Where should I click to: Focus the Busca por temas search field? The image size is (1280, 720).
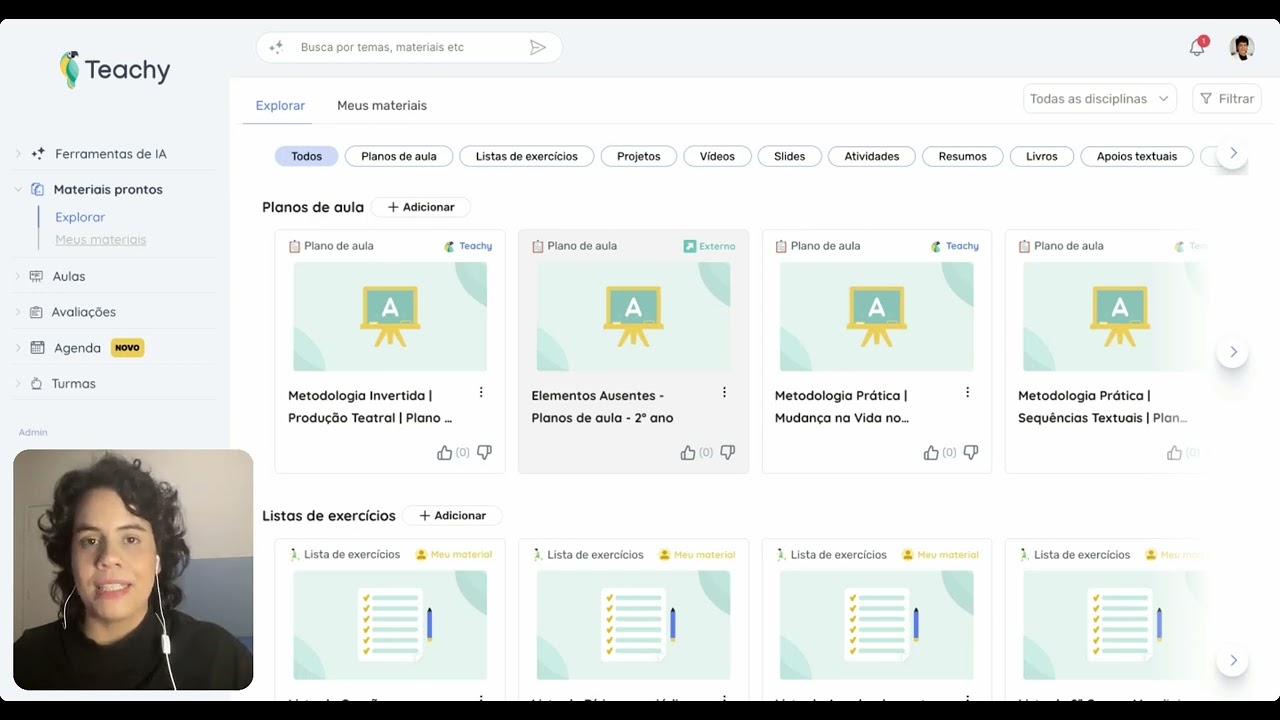pyautogui.click(x=410, y=47)
